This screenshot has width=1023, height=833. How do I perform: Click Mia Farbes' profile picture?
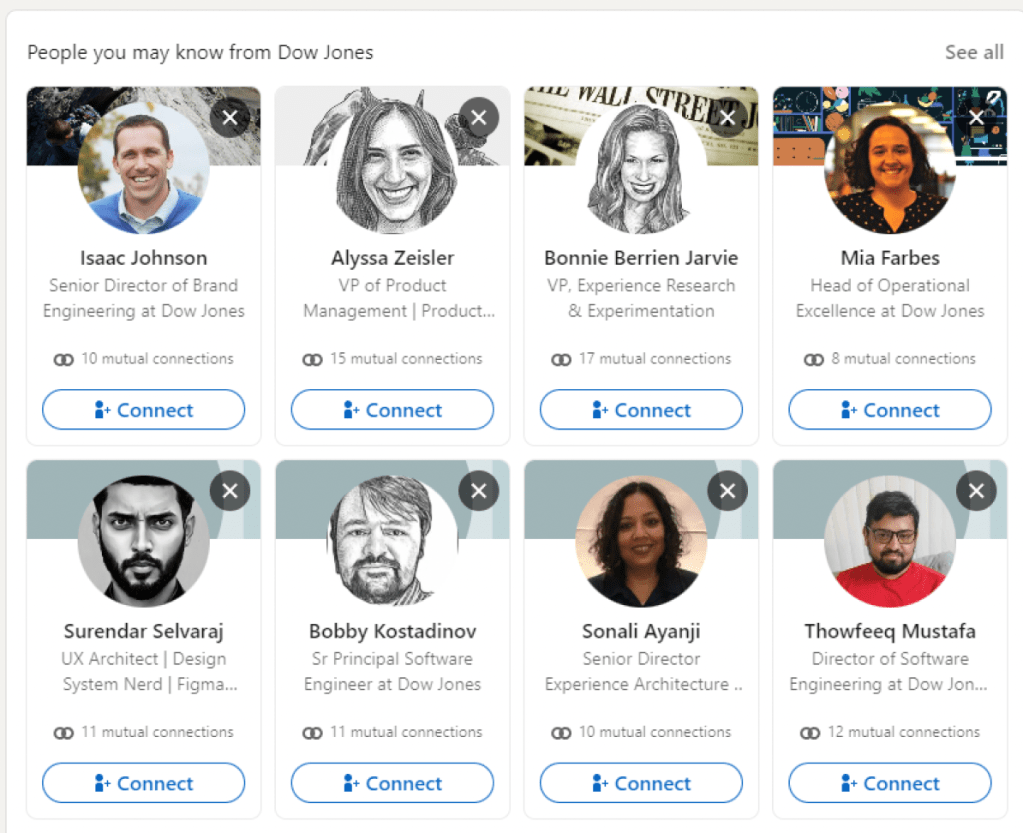pyautogui.click(x=890, y=168)
